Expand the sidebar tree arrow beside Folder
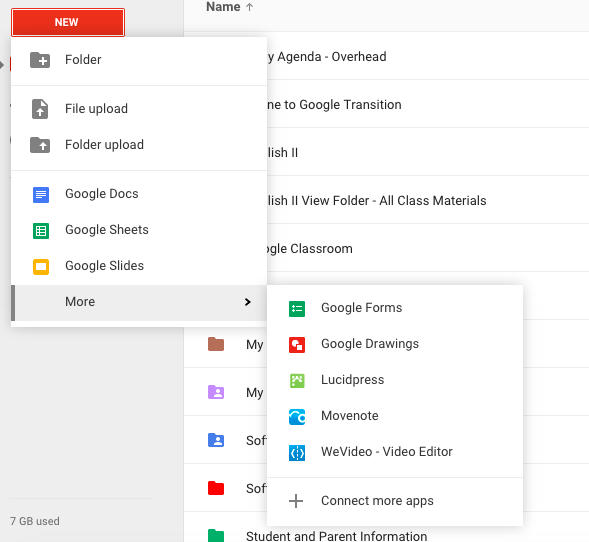589x542 pixels. [2, 65]
